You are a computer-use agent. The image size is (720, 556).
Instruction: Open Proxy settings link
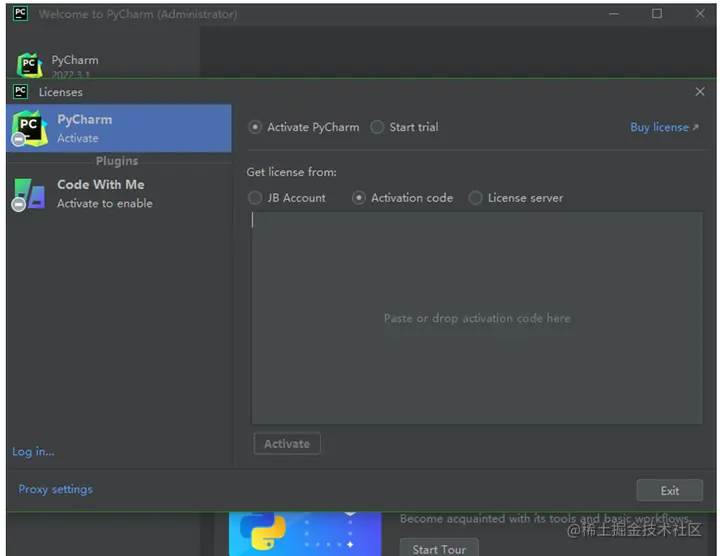tap(56, 489)
